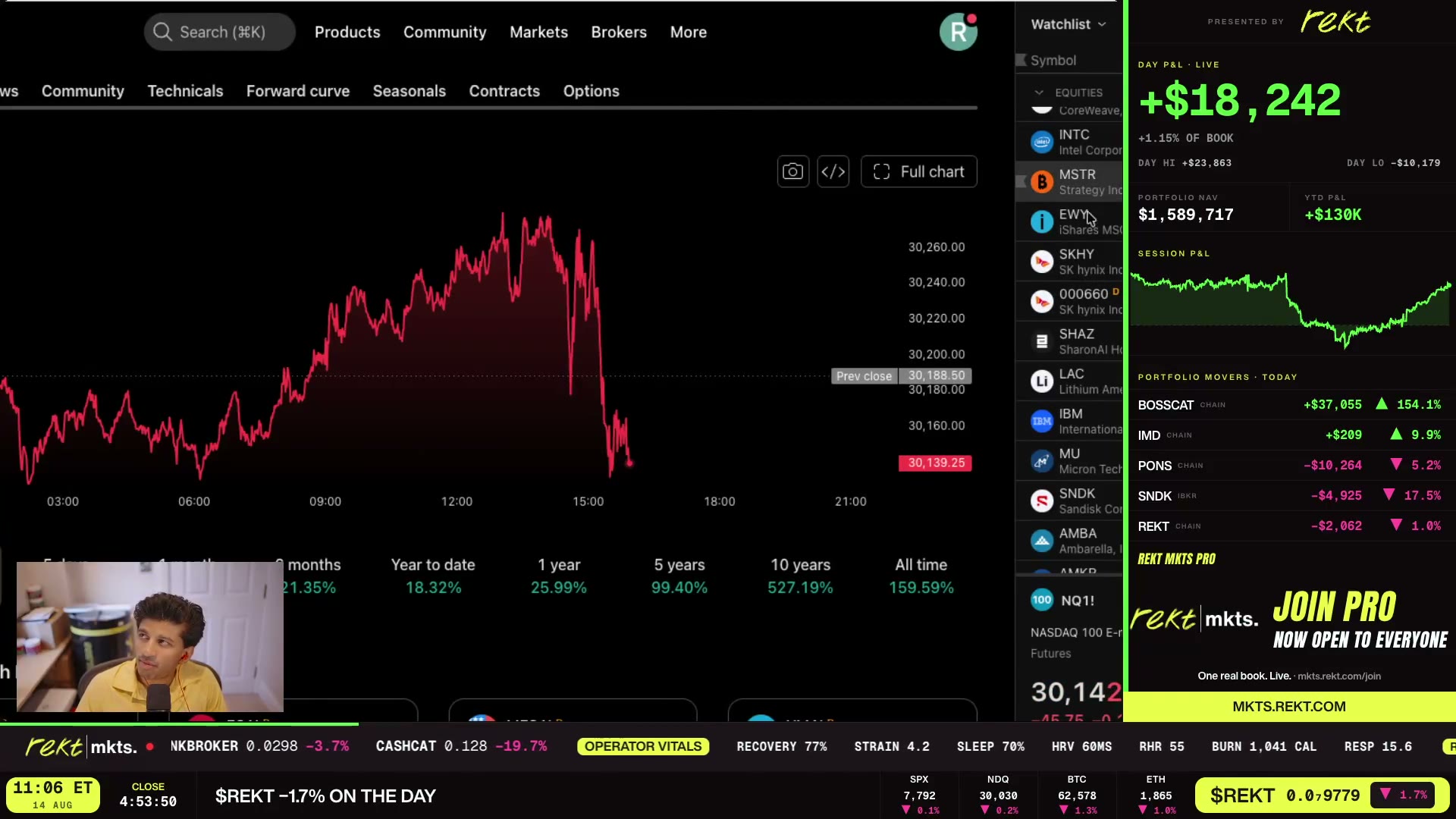Select the 000660 SK hynix logo
The image size is (1456, 819).
click(1042, 302)
